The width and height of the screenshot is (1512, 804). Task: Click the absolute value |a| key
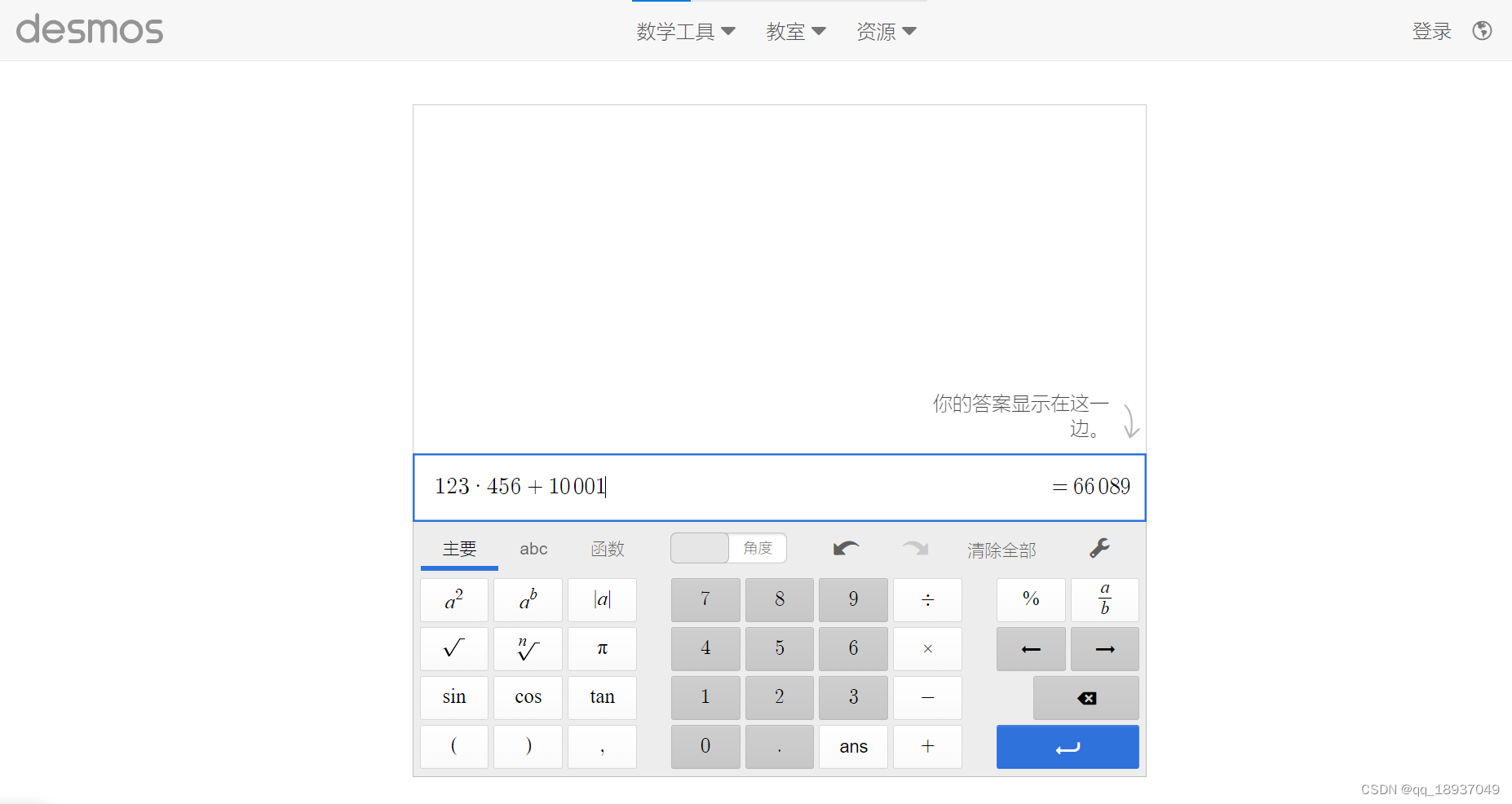602,600
